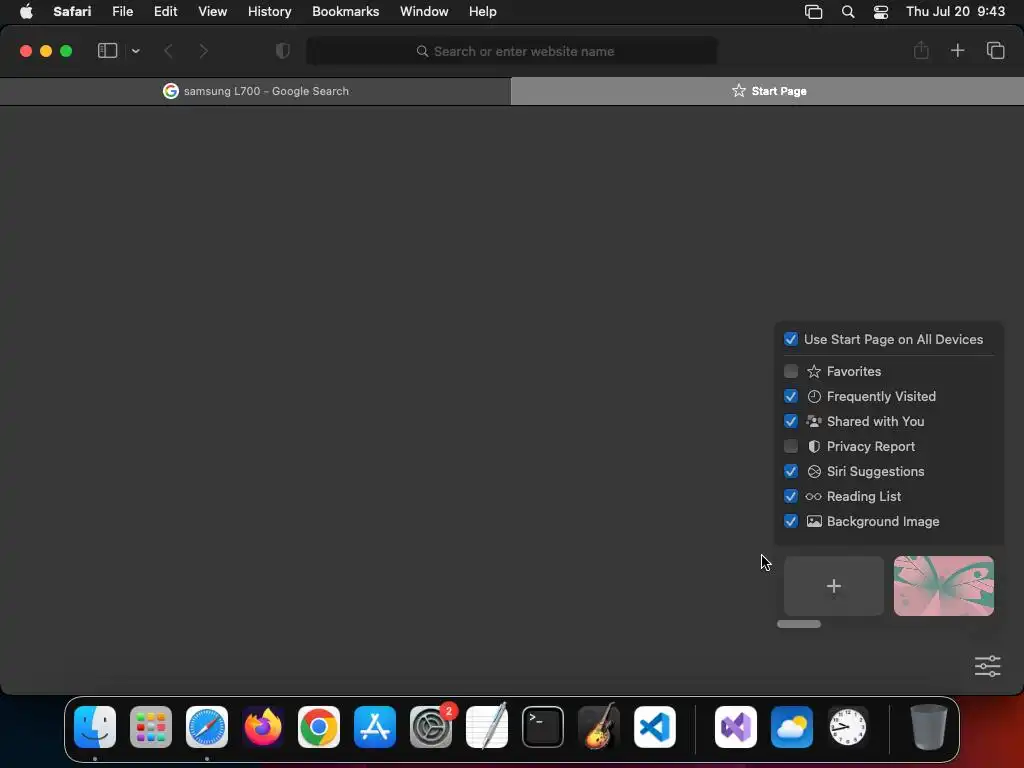Turn off Siri Suggestions checkbox
This screenshot has width=1024, height=768.
791,472
